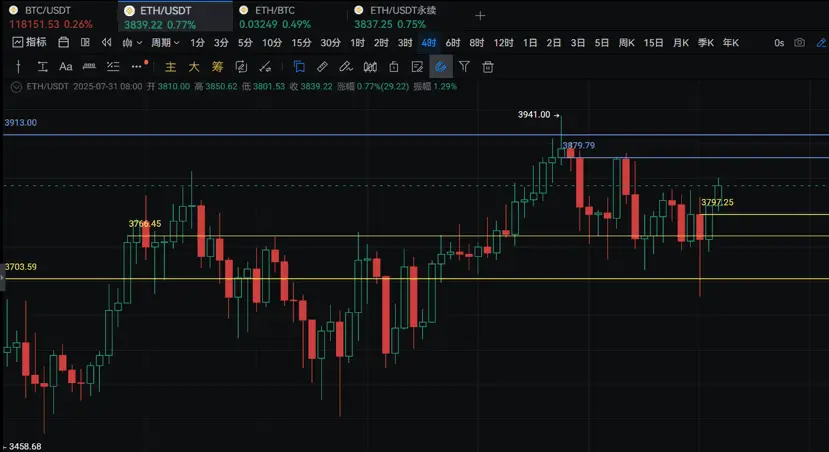Screen dimensions: 829x452
Task: Select the price range measure tool
Action: pos(42,67)
